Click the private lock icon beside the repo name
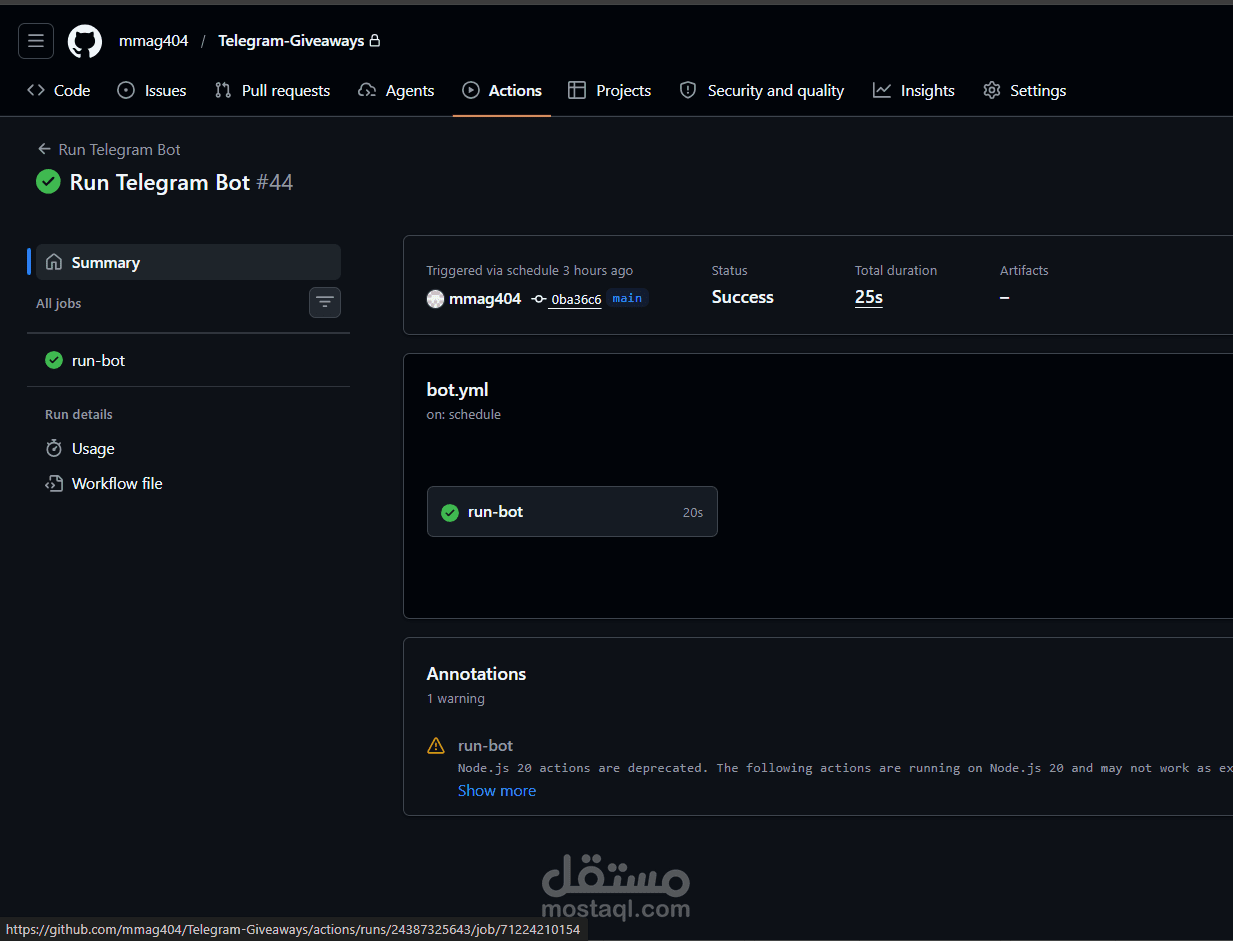1233x941 pixels. [375, 41]
